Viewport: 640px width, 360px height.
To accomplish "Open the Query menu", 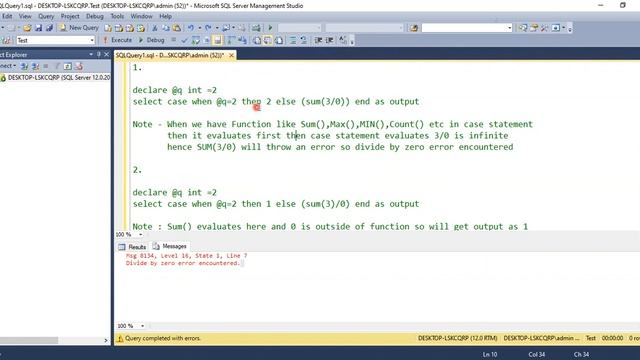I will pyautogui.click(x=46, y=16).
